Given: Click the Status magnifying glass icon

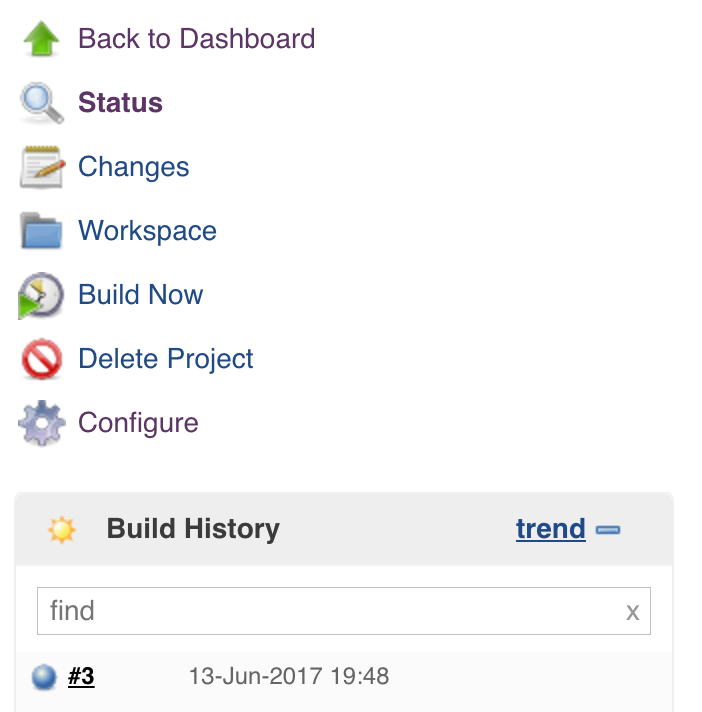Looking at the screenshot, I should coord(41,103).
